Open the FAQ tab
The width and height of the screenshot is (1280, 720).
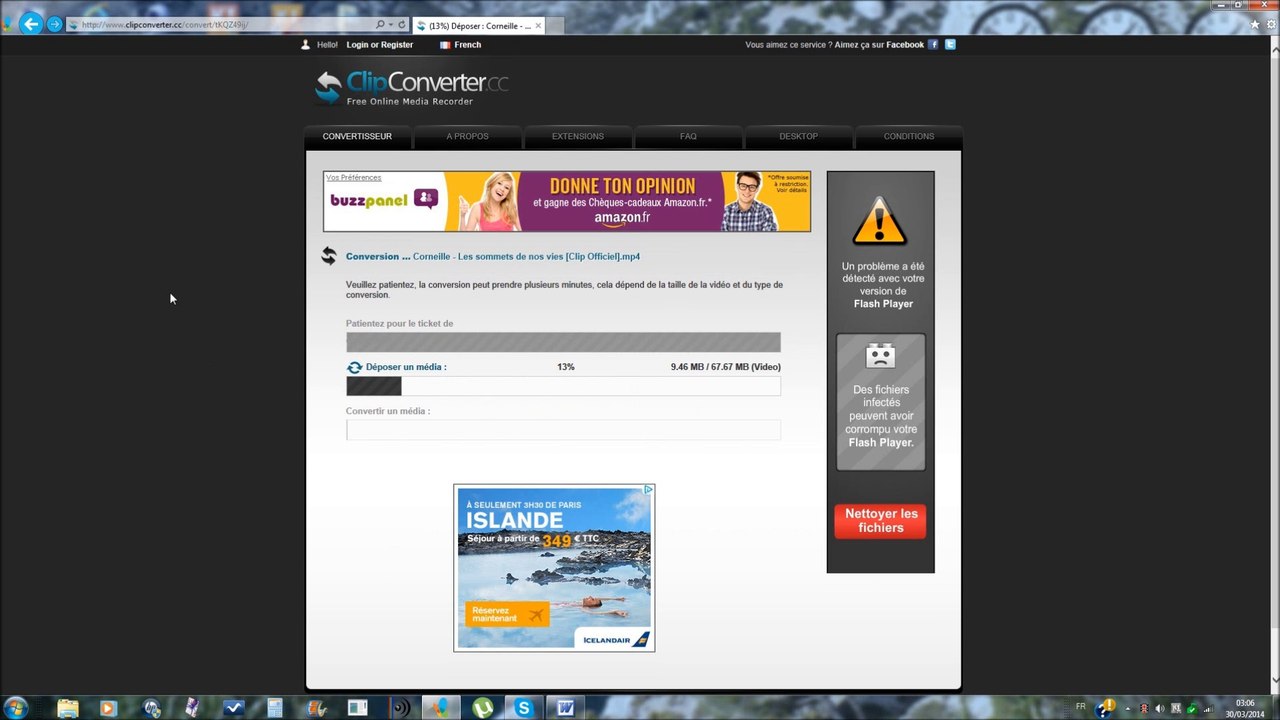688,136
